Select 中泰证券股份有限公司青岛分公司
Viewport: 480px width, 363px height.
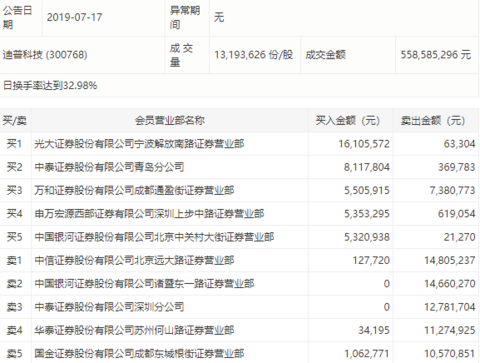(109, 167)
